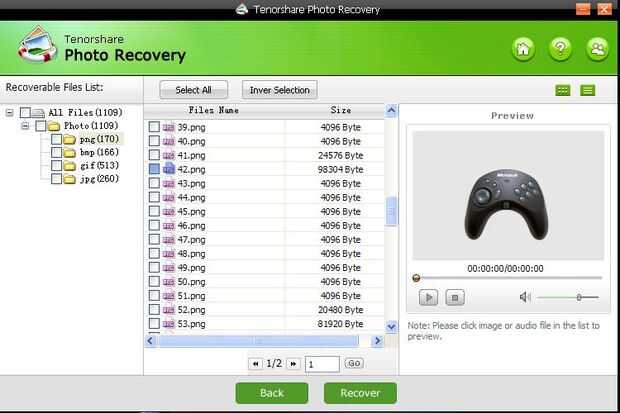Click the horizontal scrollbar thumb
This screenshot has width=620, height=413.
[x=259, y=341]
